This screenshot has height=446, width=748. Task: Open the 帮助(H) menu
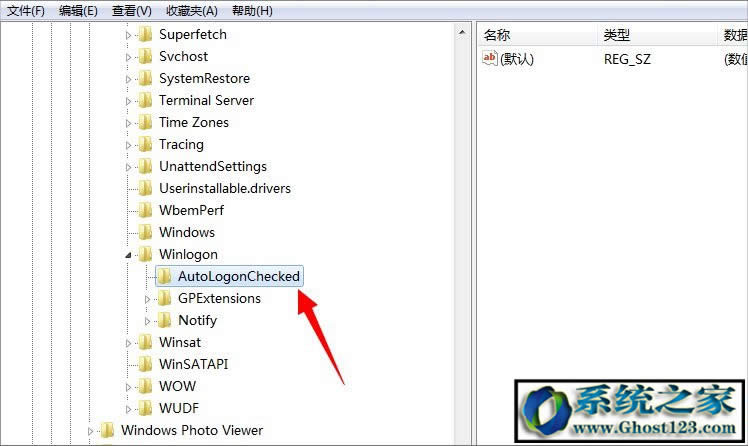point(252,10)
